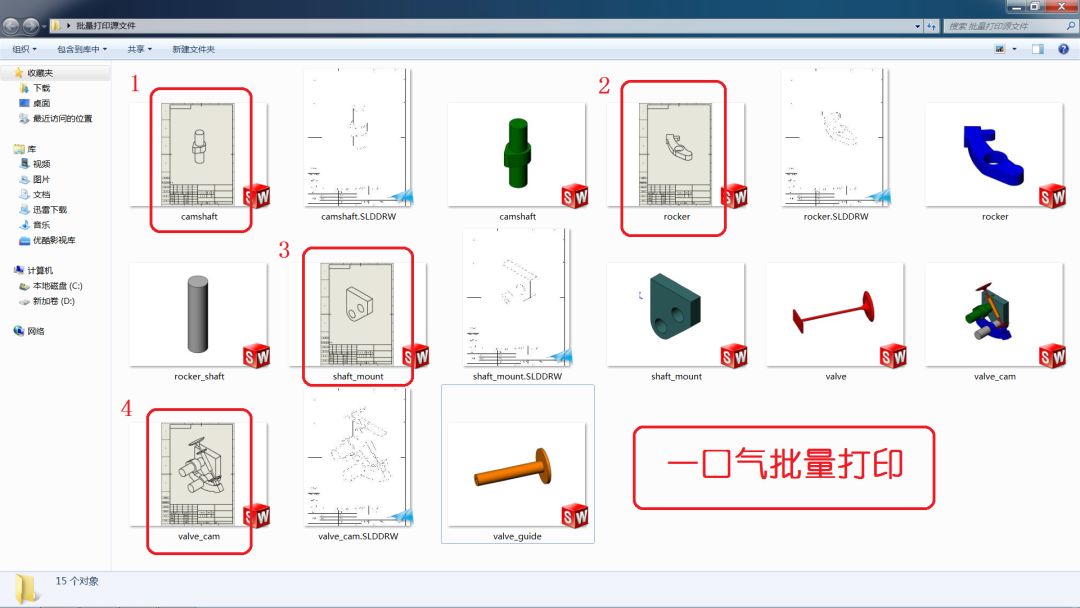Click the search magnifier icon
The width and height of the screenshot is (1080, 608).
[1071, 26]
